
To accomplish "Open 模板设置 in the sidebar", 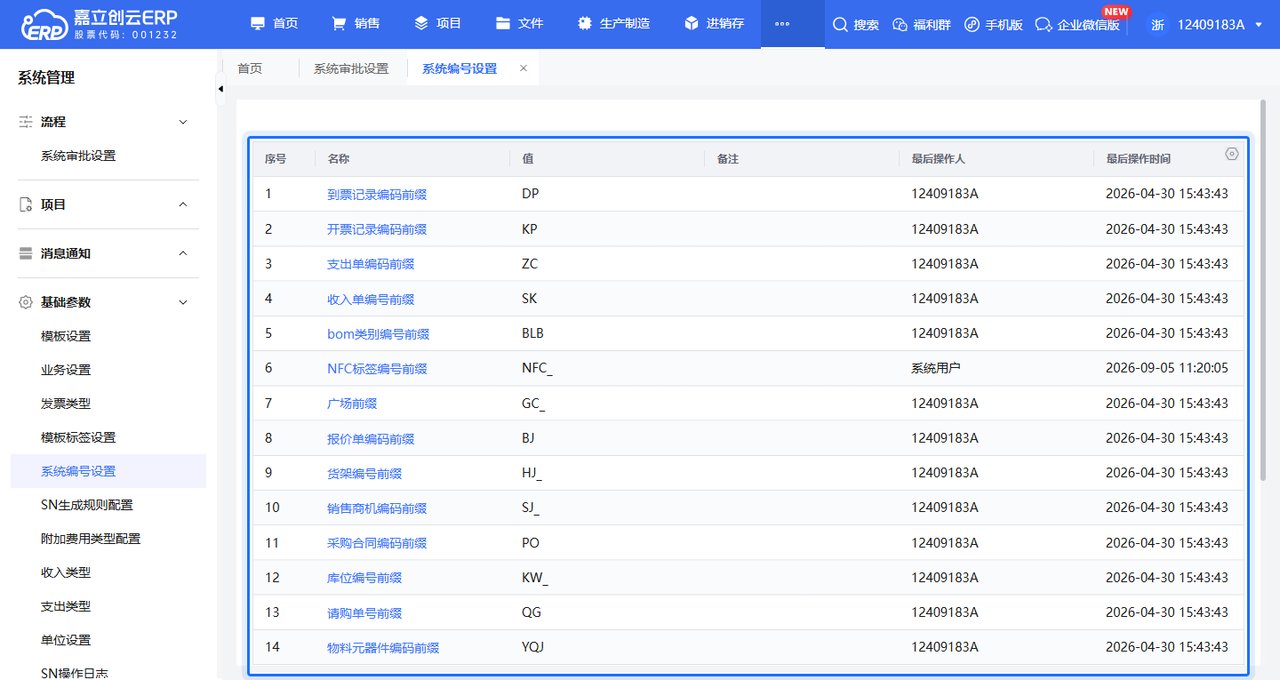I will coord(66,336).
